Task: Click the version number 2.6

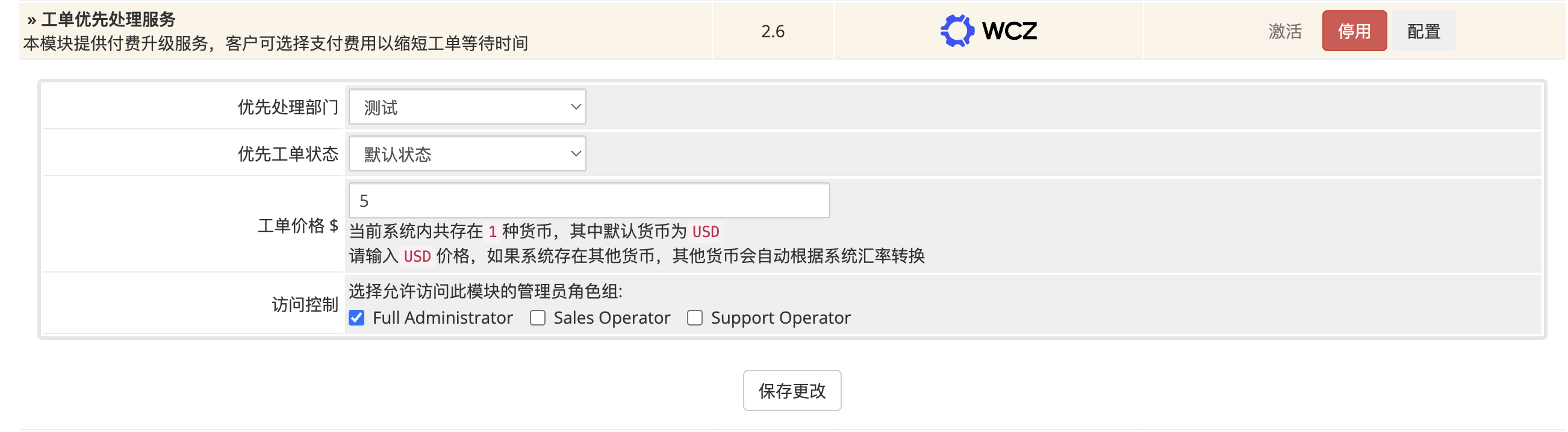Action: tap(773, 31)
